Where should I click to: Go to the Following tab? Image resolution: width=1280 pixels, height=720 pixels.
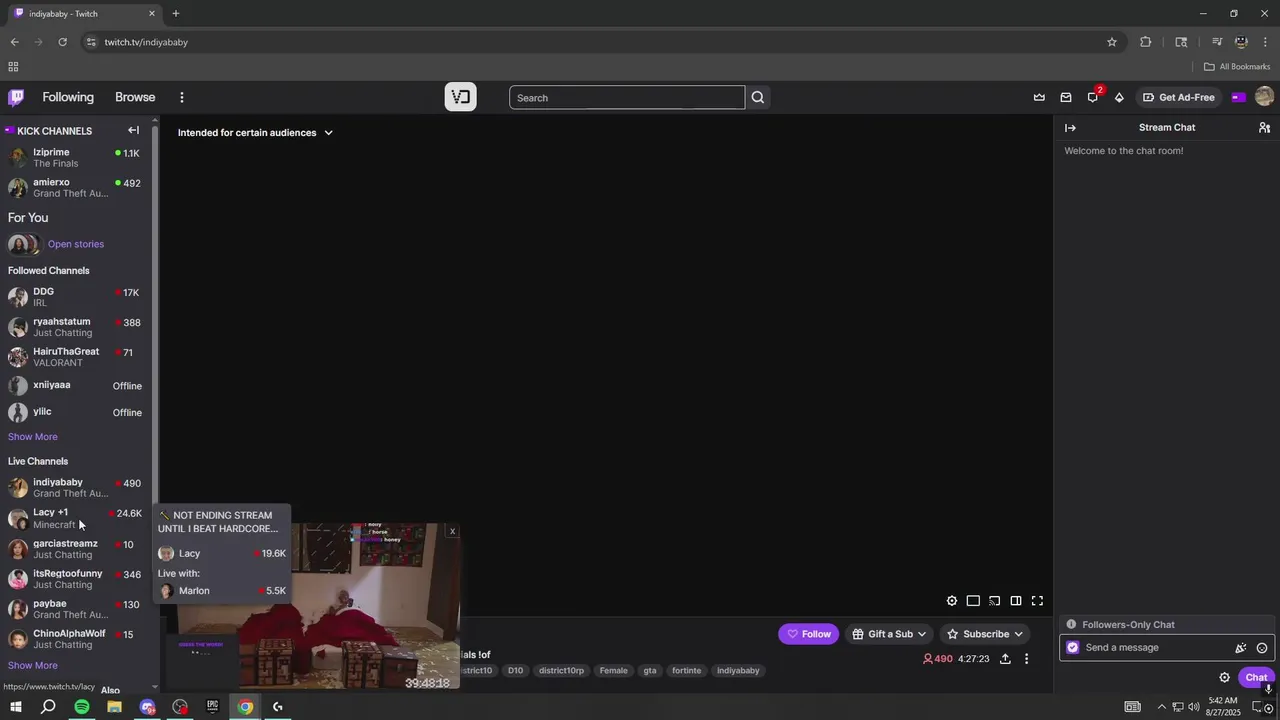68,97
